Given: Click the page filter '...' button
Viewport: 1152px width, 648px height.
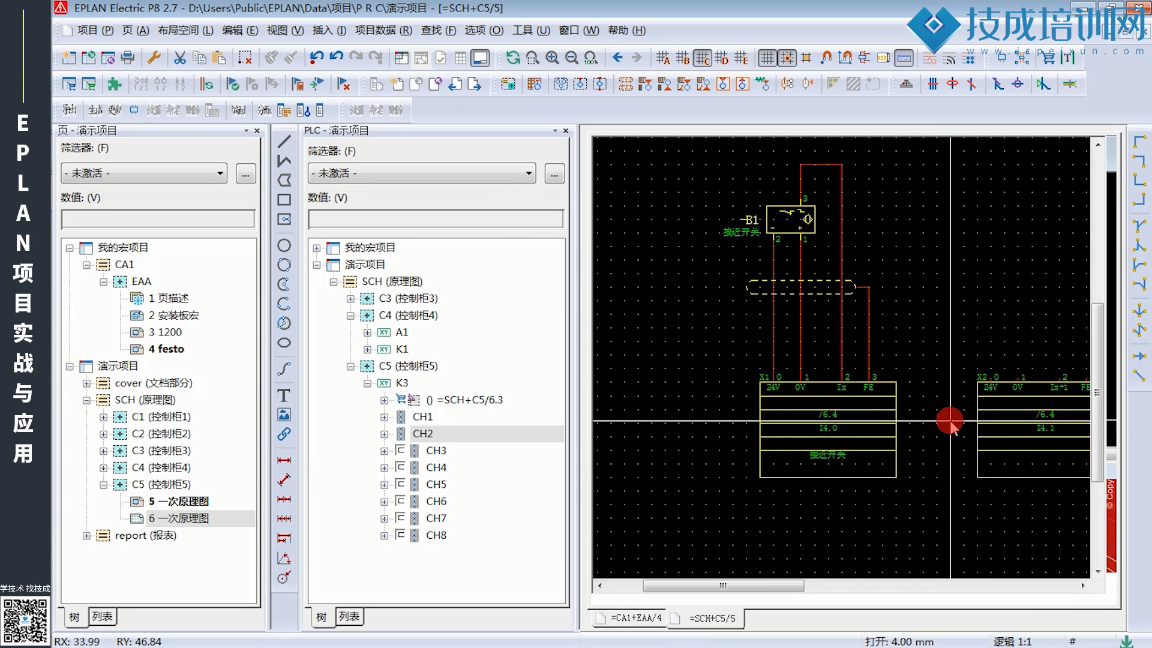Looking at the screenshot, I should click(x=245, y=174).
